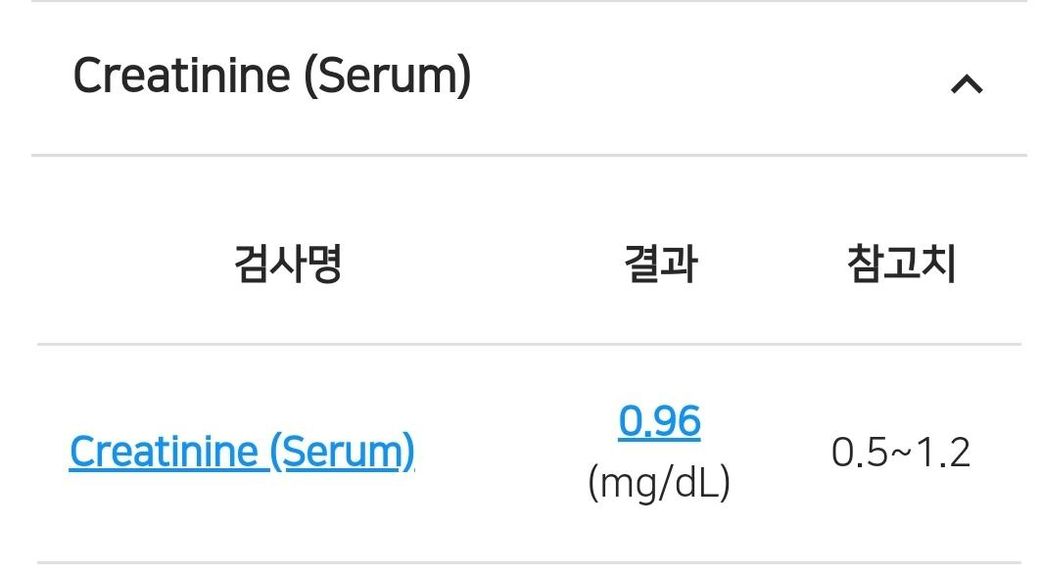
Task: Open details via the underlined test name
Action: click(x=242, y=452)
